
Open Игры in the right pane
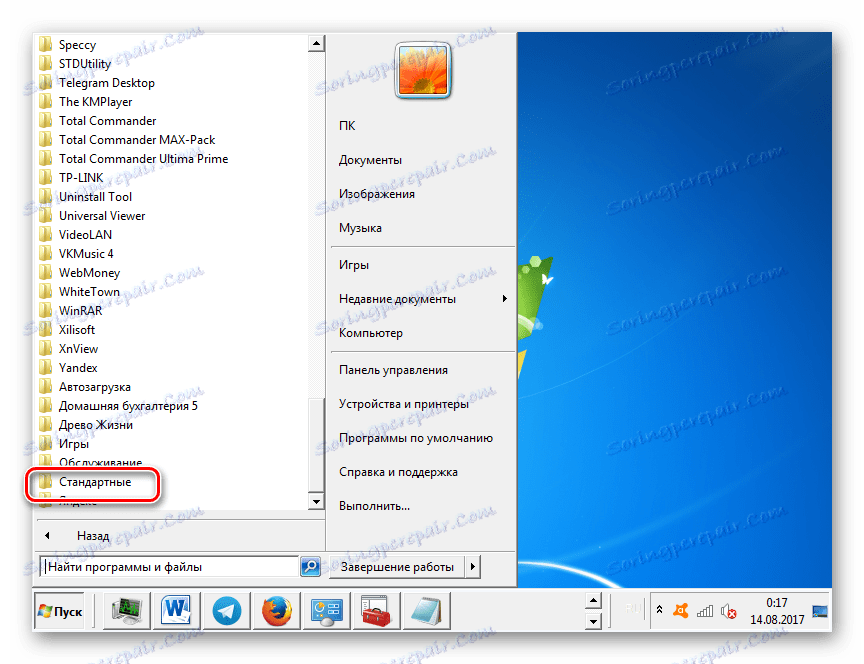[354, 265]
